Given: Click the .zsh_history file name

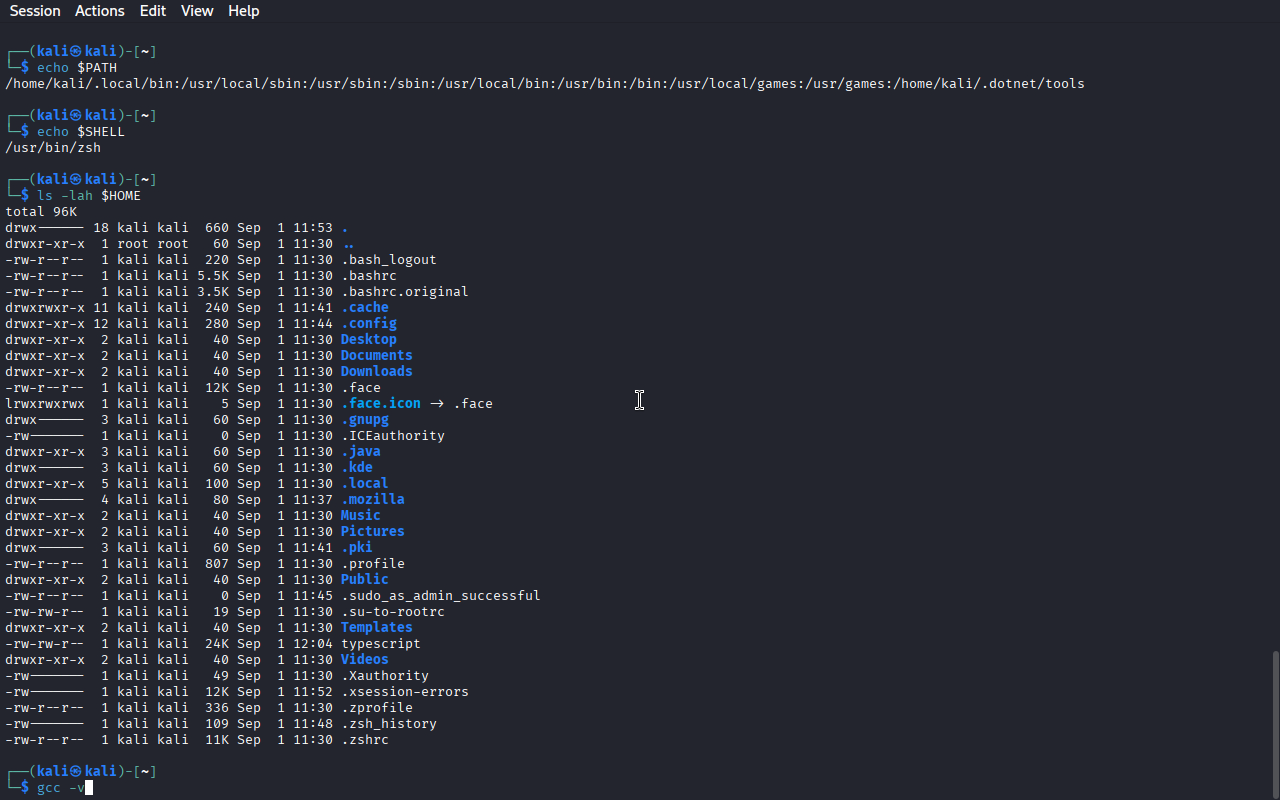Looking at the screenshot, I should tap(389, 724).
